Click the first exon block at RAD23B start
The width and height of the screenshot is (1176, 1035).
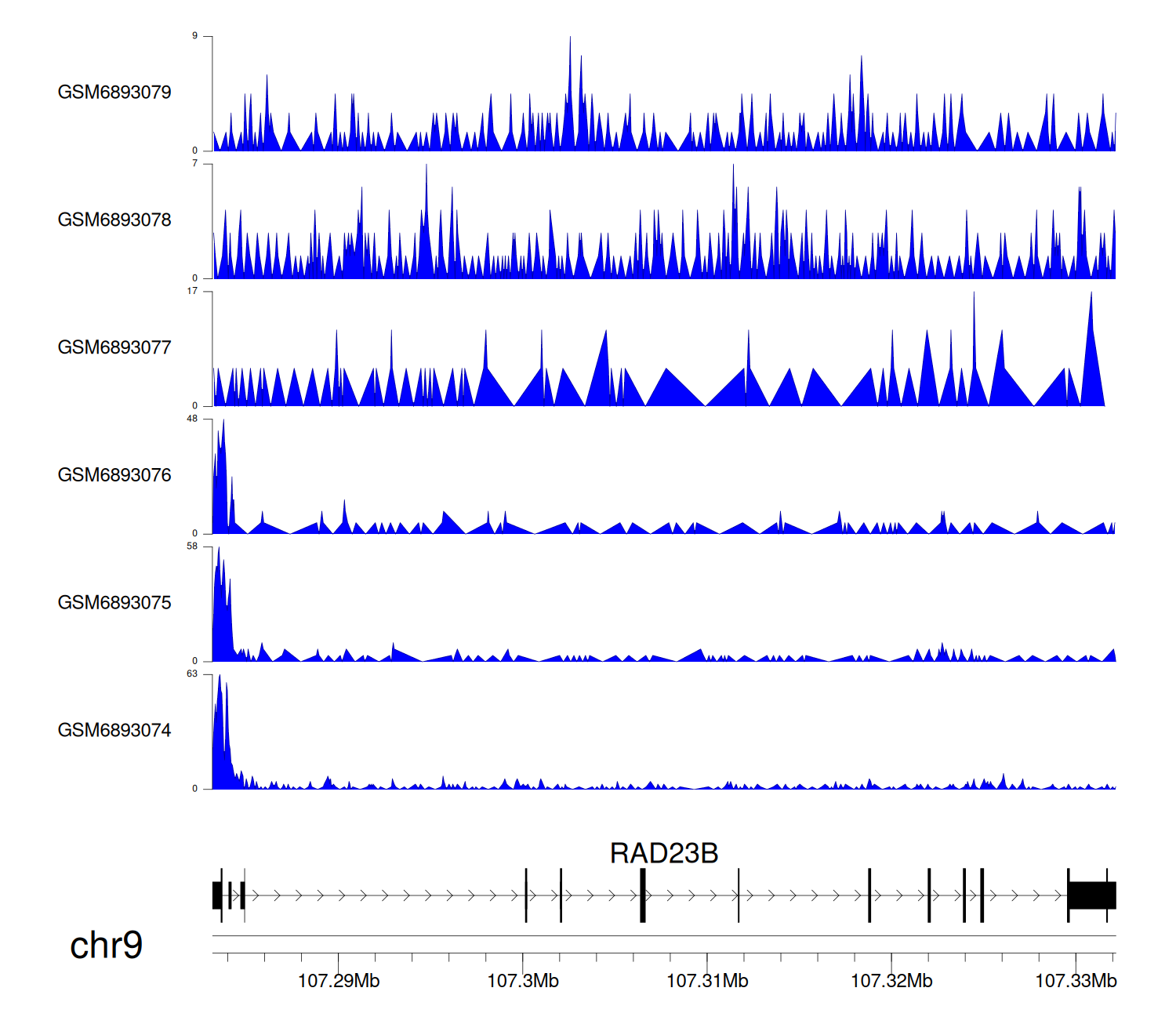click(216, 895)
